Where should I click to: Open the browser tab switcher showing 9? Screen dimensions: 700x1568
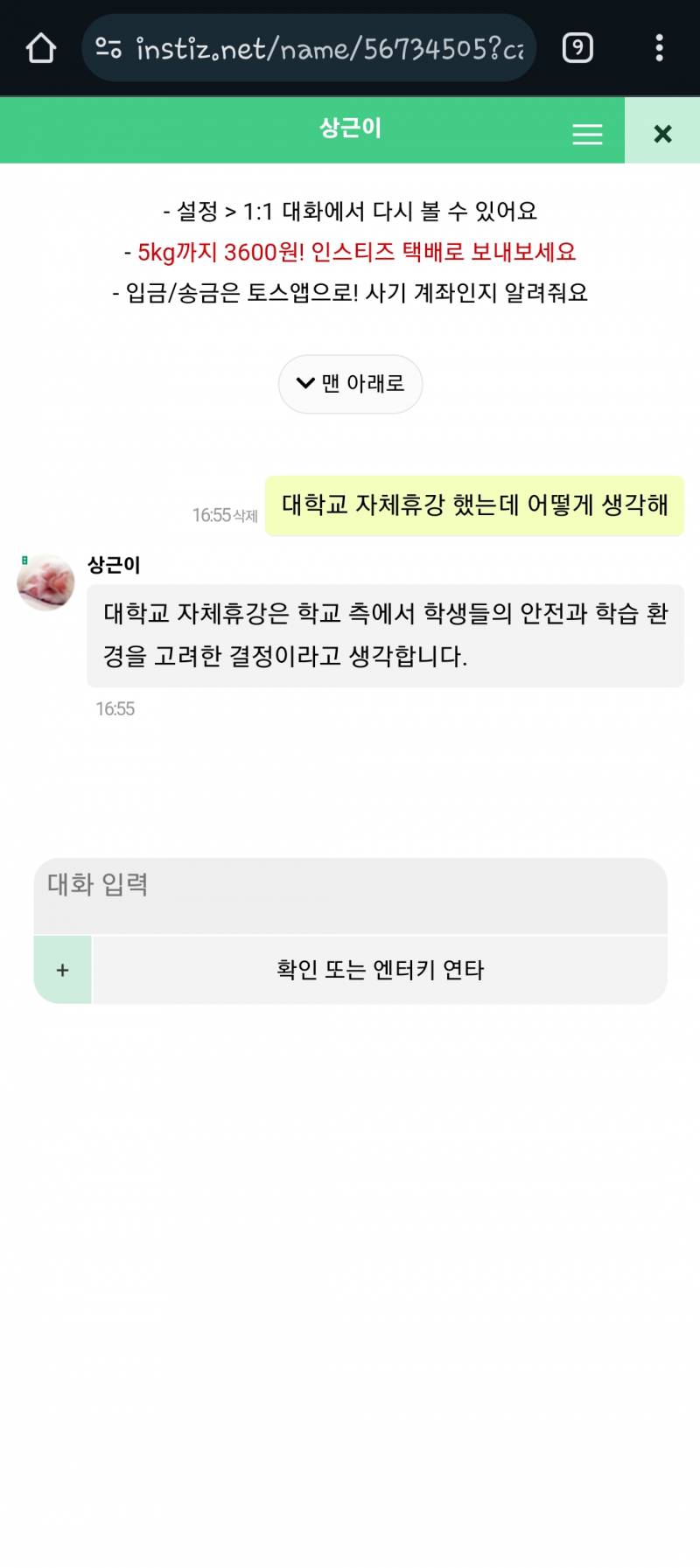577,47
